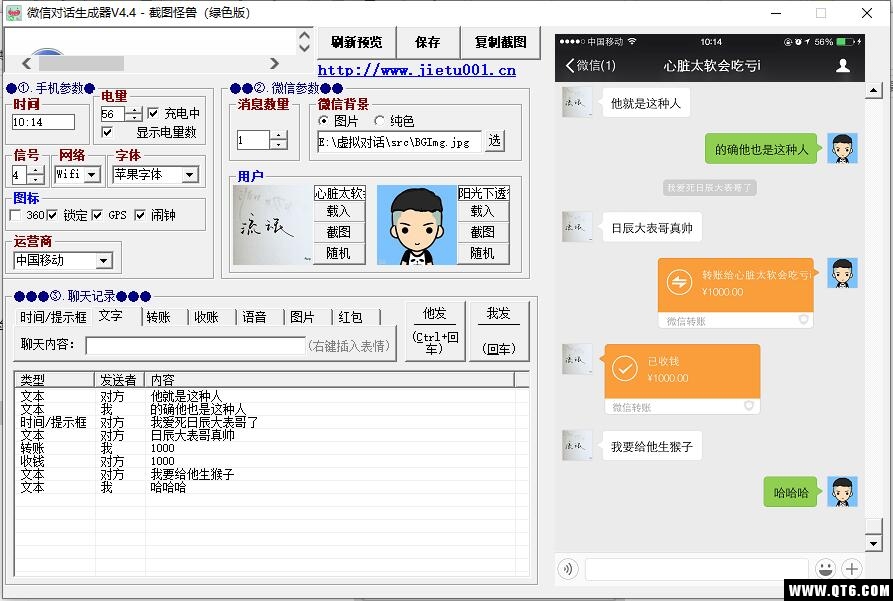The height and width of the screenshot is (601, 893).
Task: Click the 聊天内容 text input field
Action: 195,345
